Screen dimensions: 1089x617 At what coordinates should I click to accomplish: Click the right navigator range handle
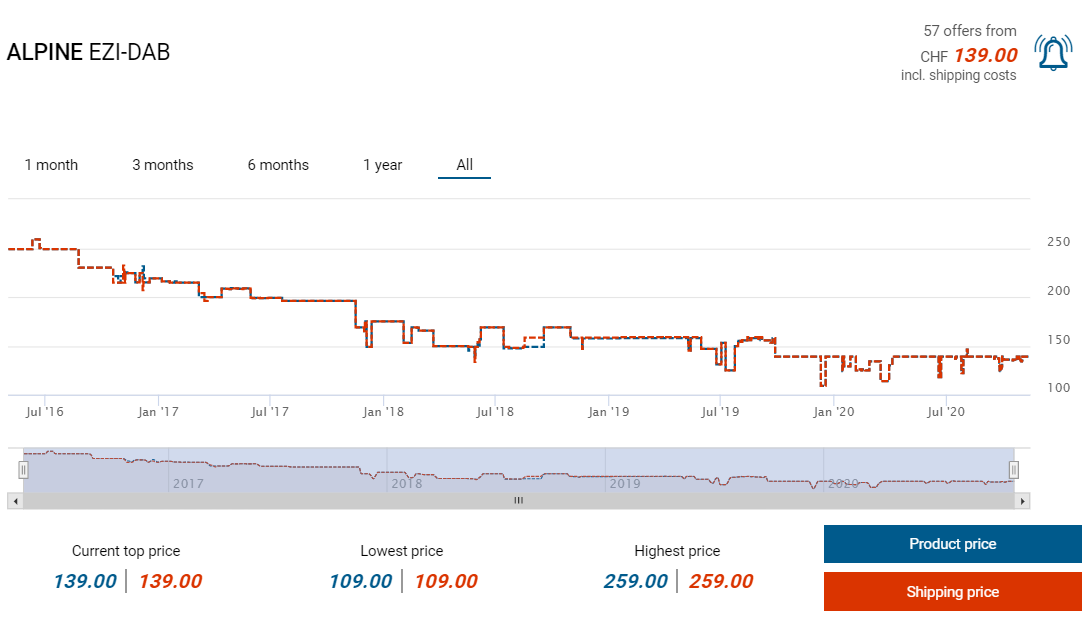pyautogui.click(x=1013, y=470)
